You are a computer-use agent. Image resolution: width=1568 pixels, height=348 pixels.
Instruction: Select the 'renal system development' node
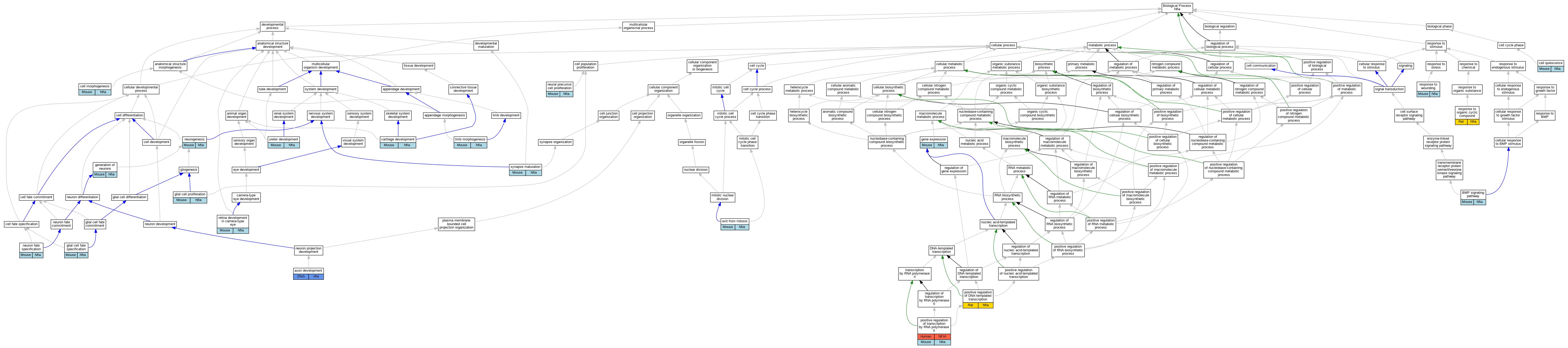pos(284,115)
